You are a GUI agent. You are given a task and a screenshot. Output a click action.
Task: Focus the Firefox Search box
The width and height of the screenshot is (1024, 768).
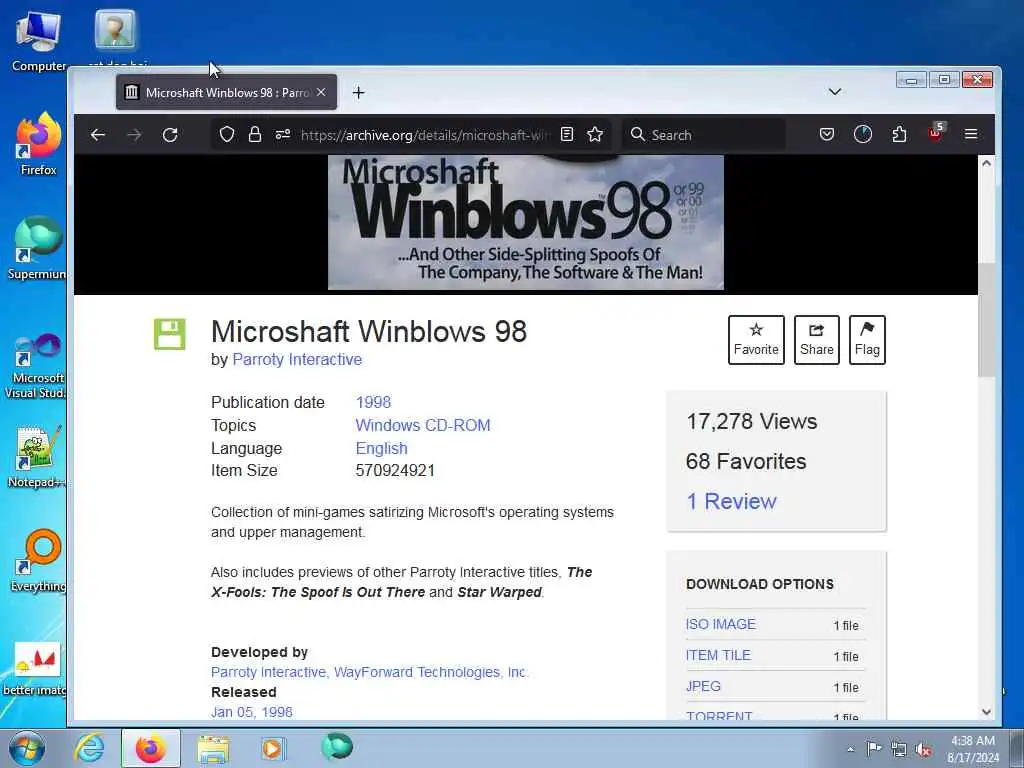pyautogui.click(x=704, y=135)
